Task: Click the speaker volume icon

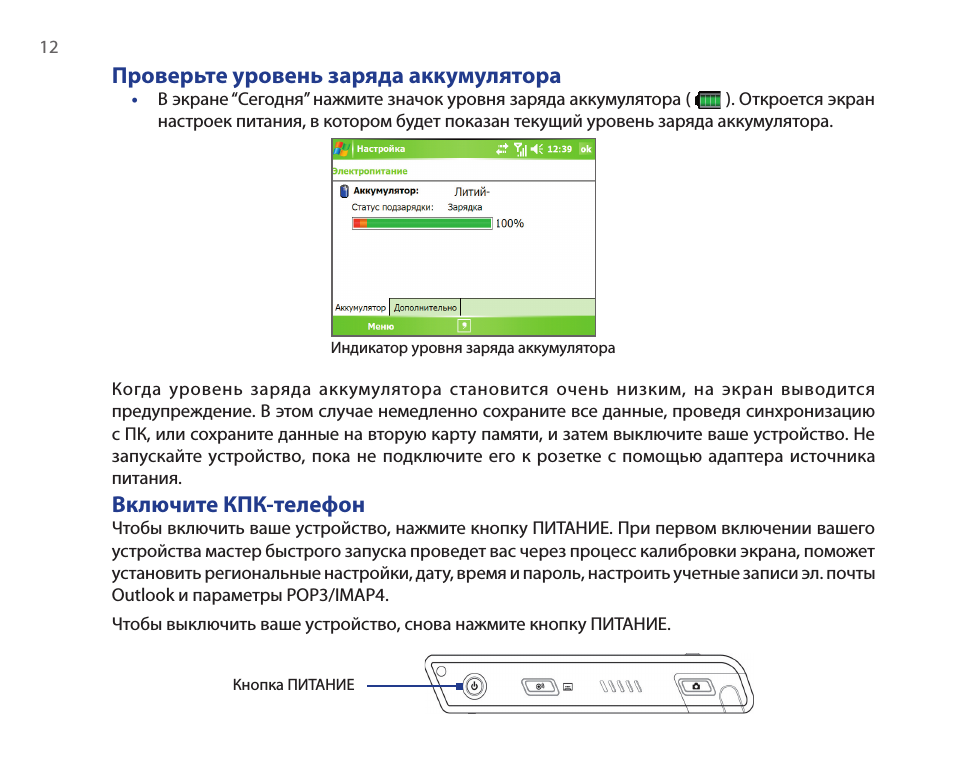Action: (x=537, y=149)
